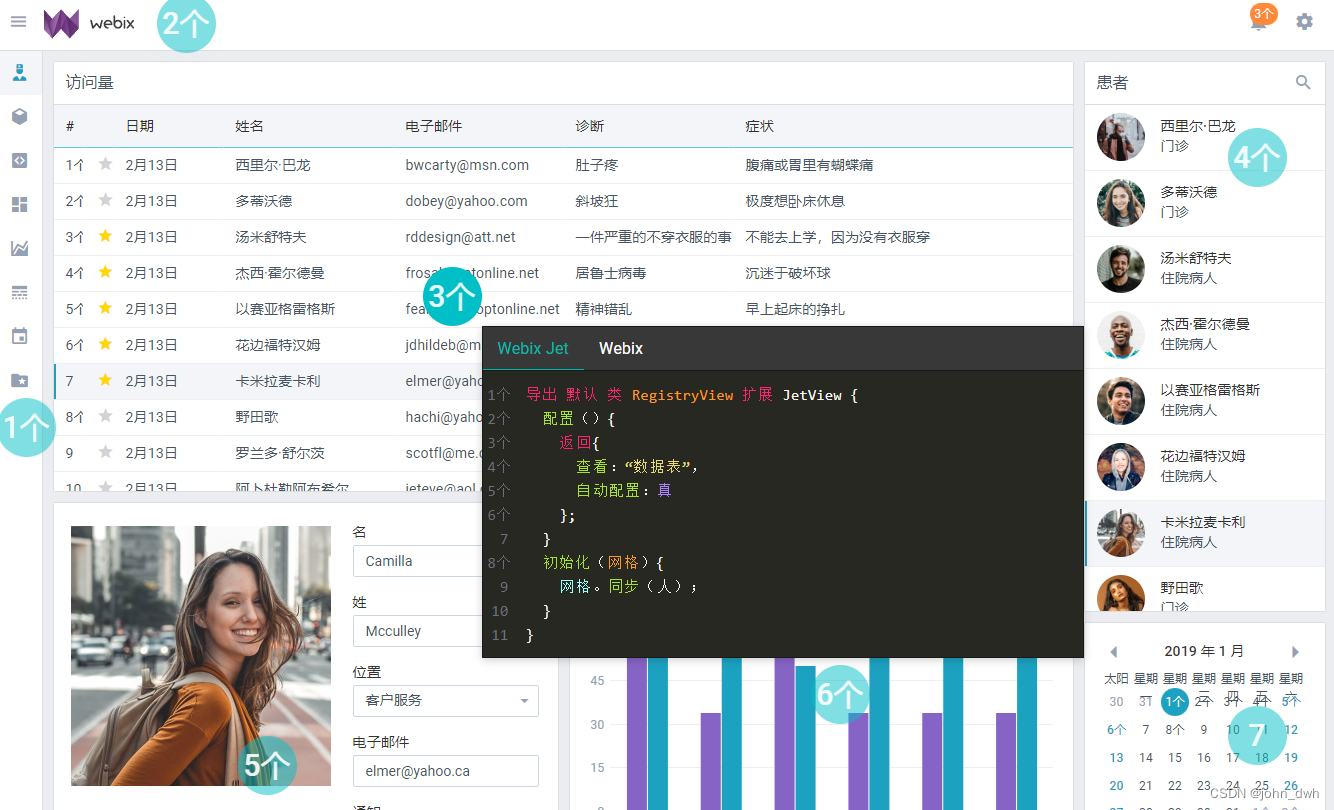Select the doctor/patients icon in the sidebar

tap(19, 72)
